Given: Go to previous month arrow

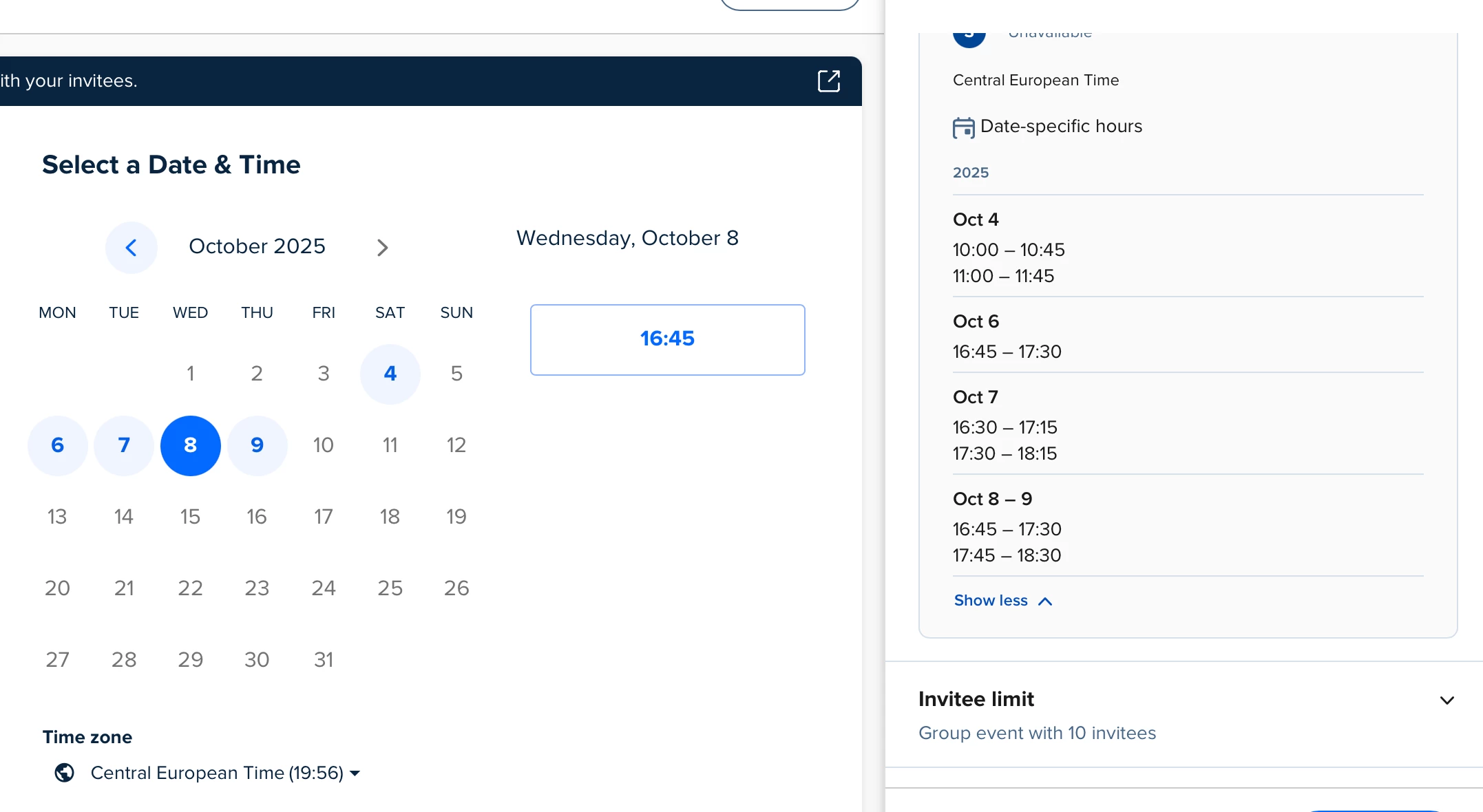Looking at the screenshot, I should pyautogui.click(x=131, y=247).
